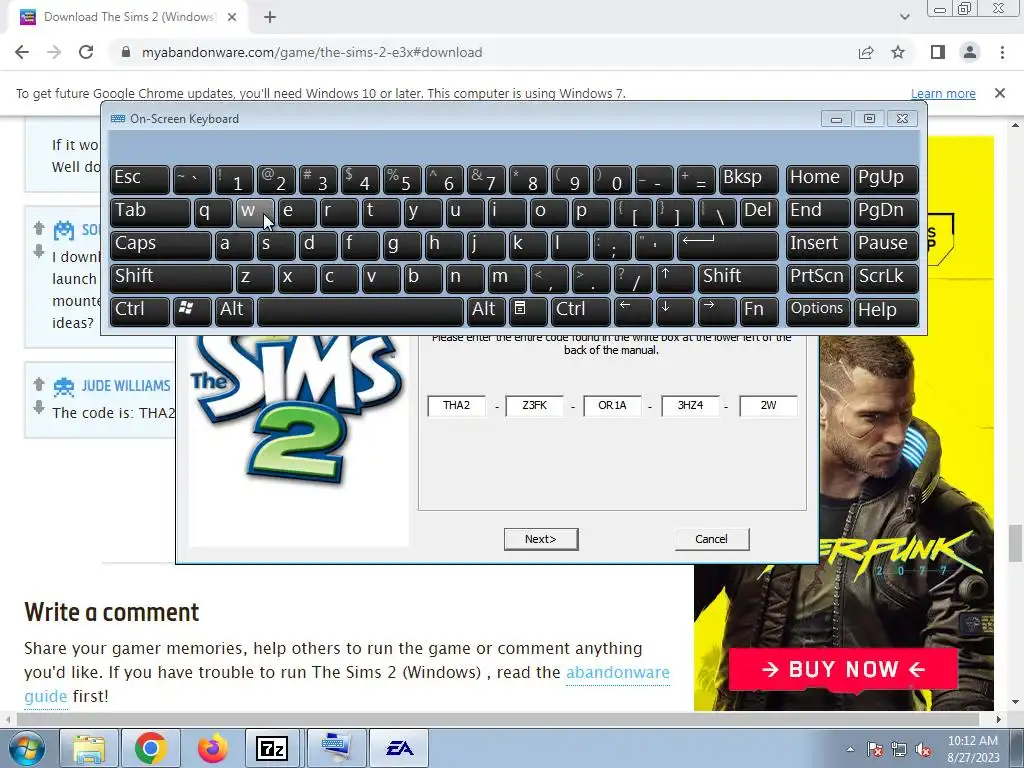Click the tab search chevron
Viewport: 1024px width, 768px height.
point(904,17)
